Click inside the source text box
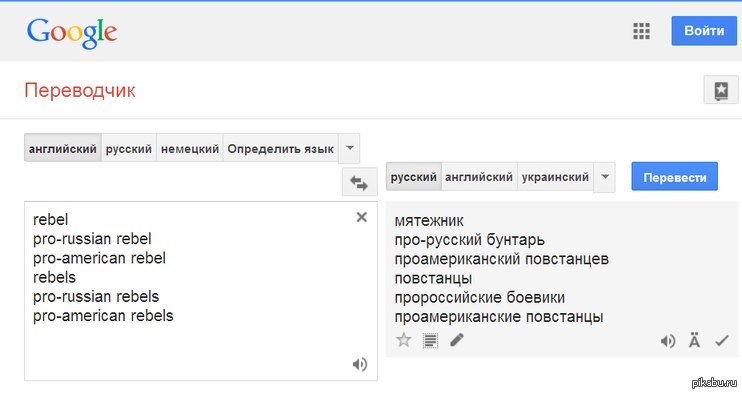 [201, 291]
